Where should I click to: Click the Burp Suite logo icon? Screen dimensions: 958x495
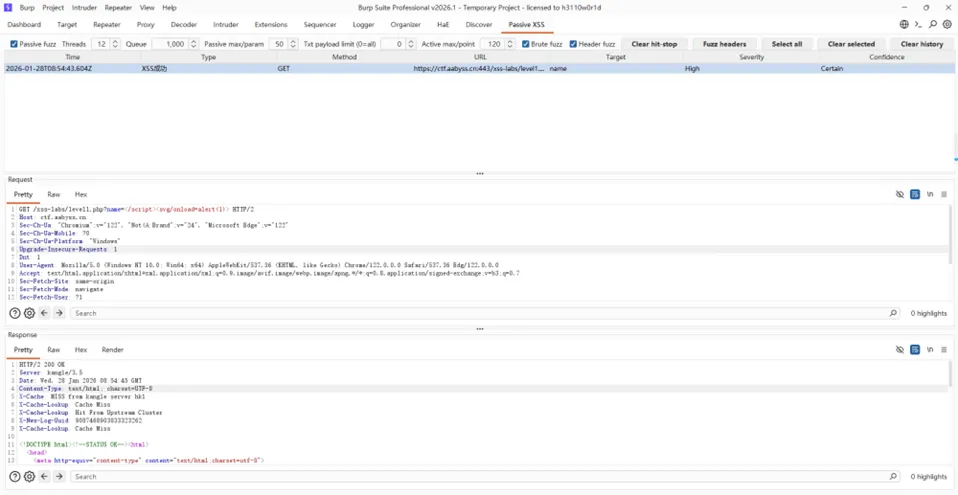coord(8,8)
